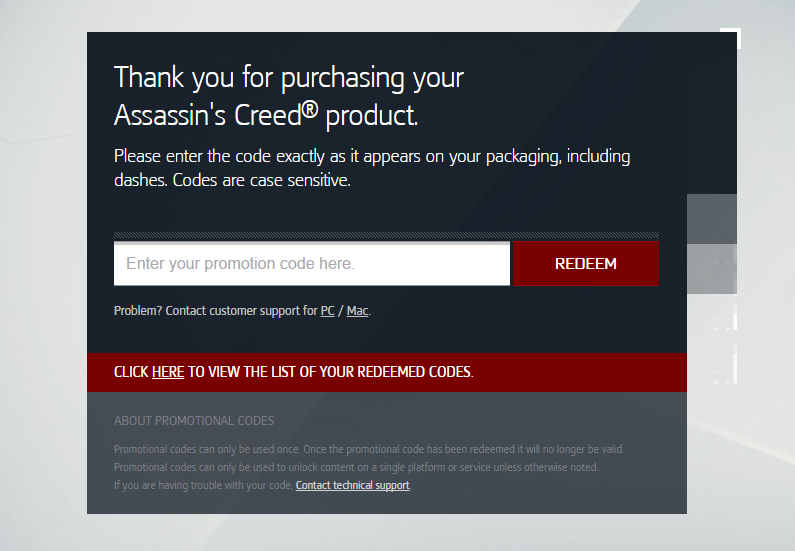Click the striped divider above the code field
Viewport: 795px width, 551px height.
tap(386, 235)
